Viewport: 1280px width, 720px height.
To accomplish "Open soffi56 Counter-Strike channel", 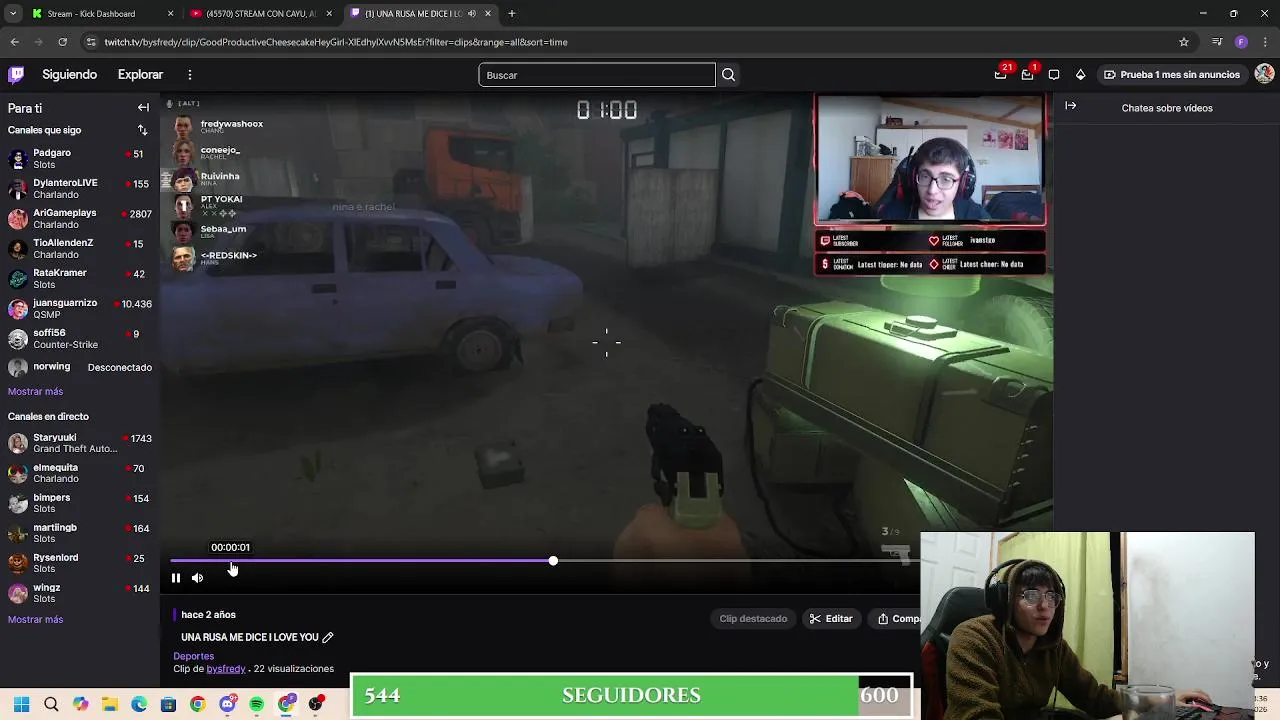I will tap(80, 338).
